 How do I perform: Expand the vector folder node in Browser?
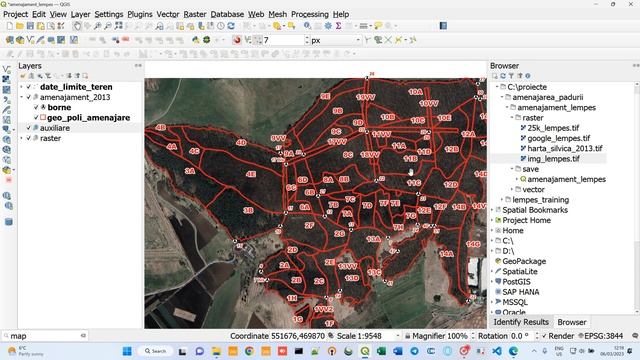(512, 189)
